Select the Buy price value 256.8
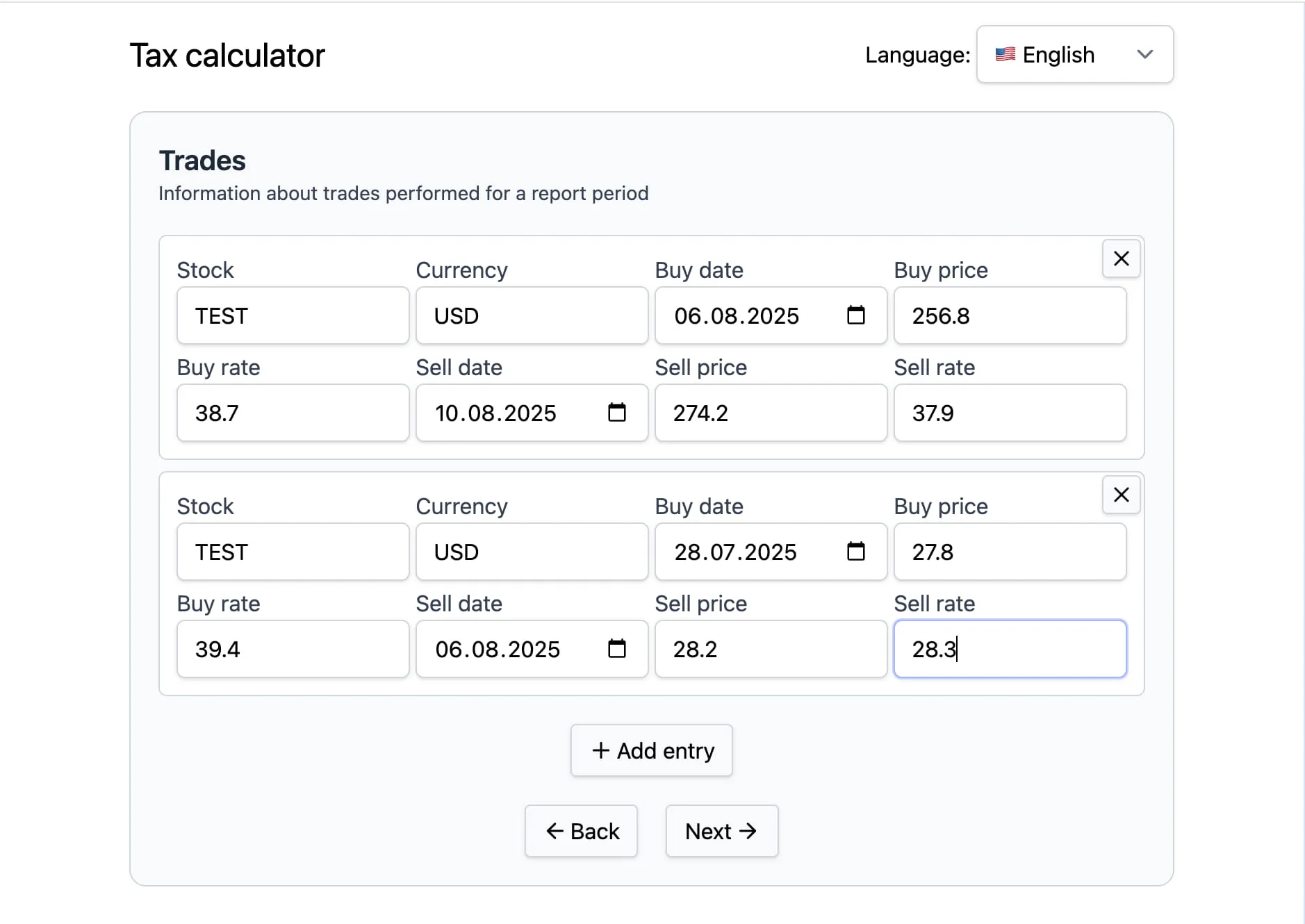 click(x=1010, y=315)
